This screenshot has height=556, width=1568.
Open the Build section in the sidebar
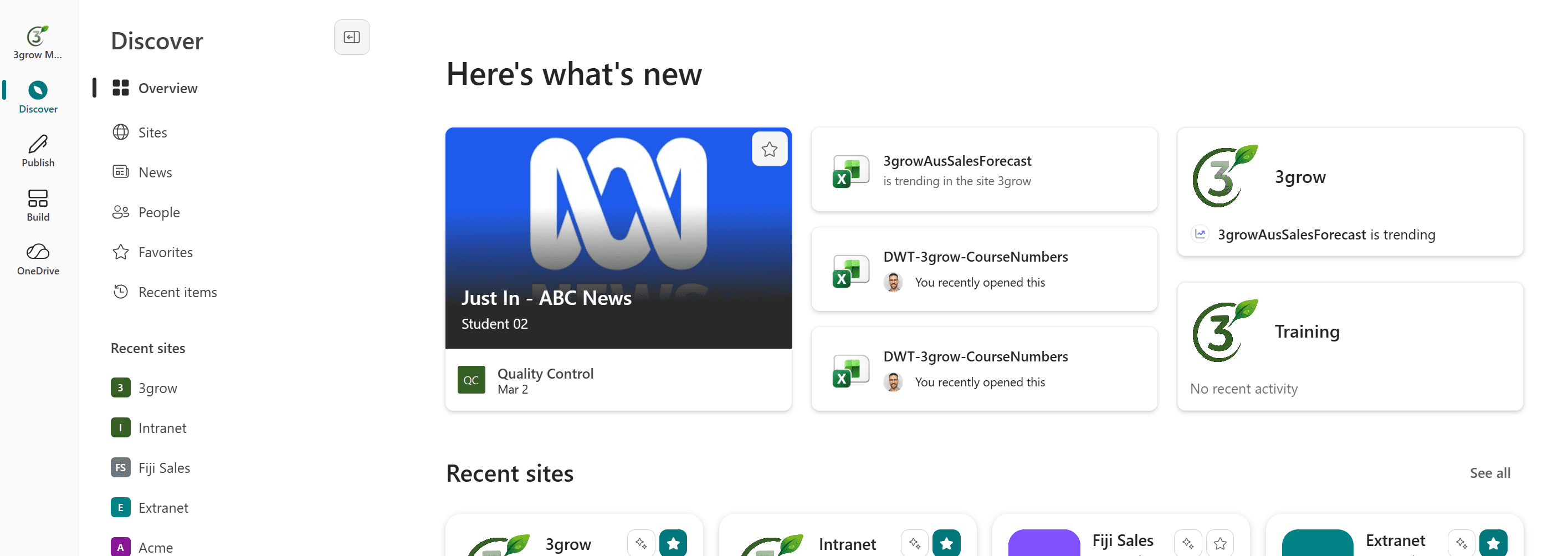38,204
